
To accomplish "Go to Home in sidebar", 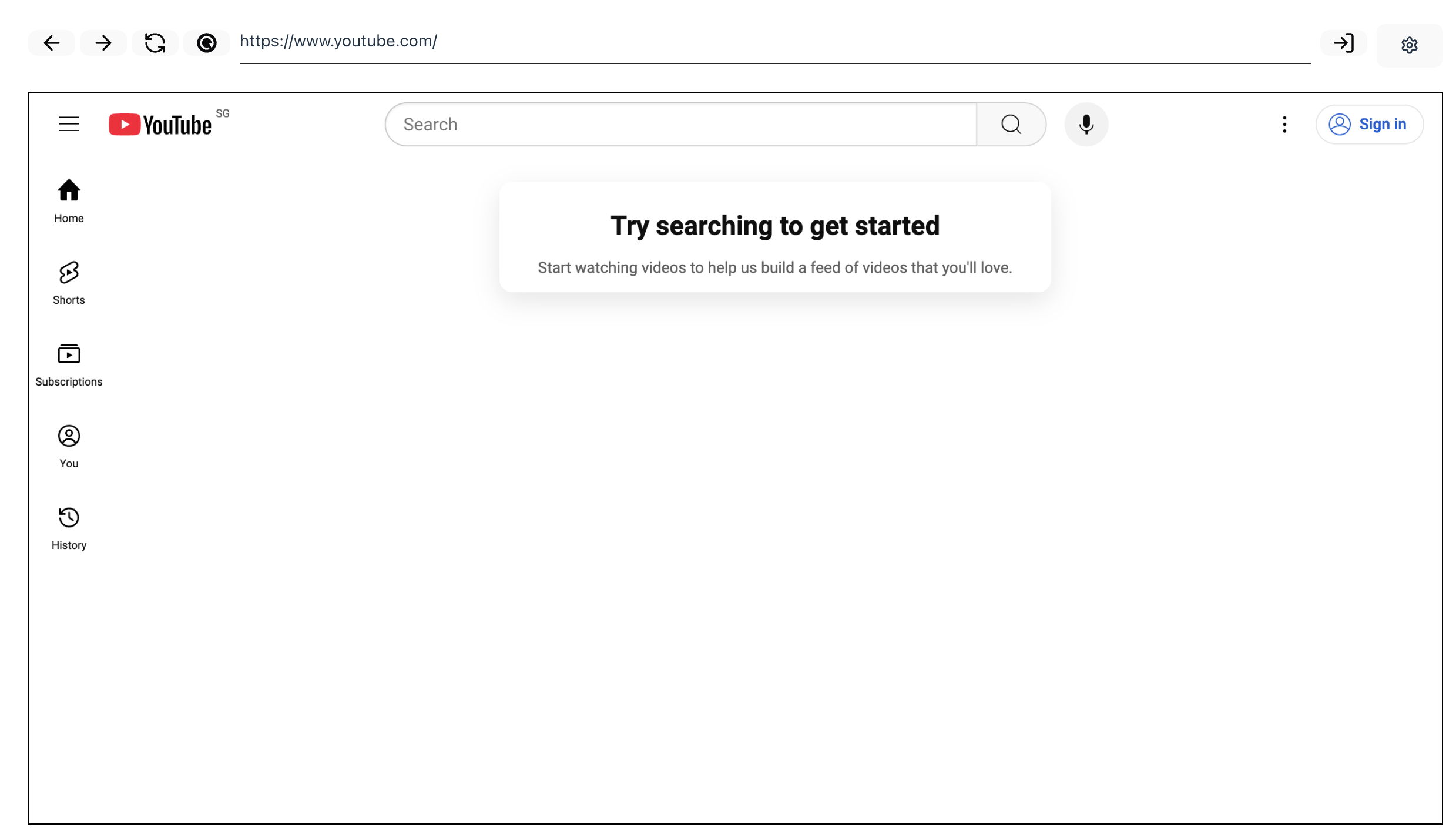I will (x=69, y=200).
